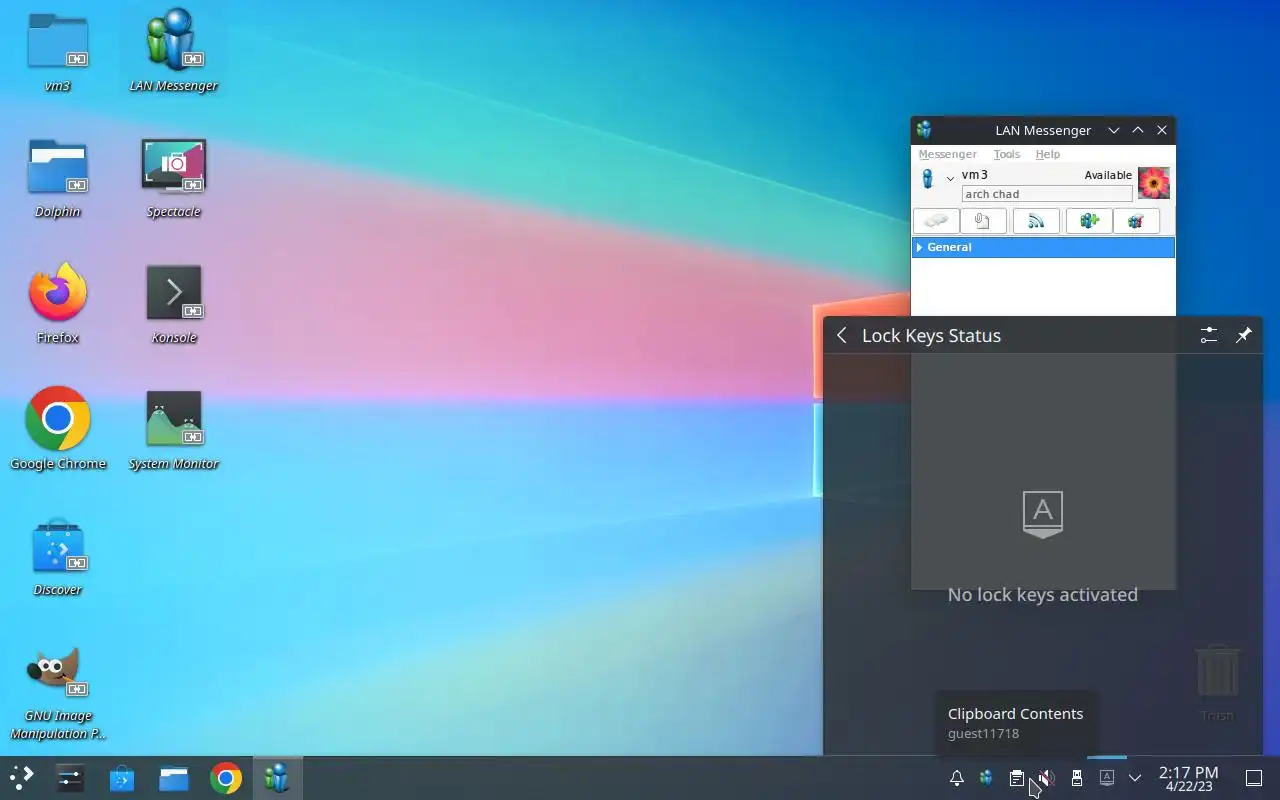Image resolution: width=1280 pixels, height=800 pixels.
Task: Click the LAN Messenger tray icon
Action: [x=986, y=778]
